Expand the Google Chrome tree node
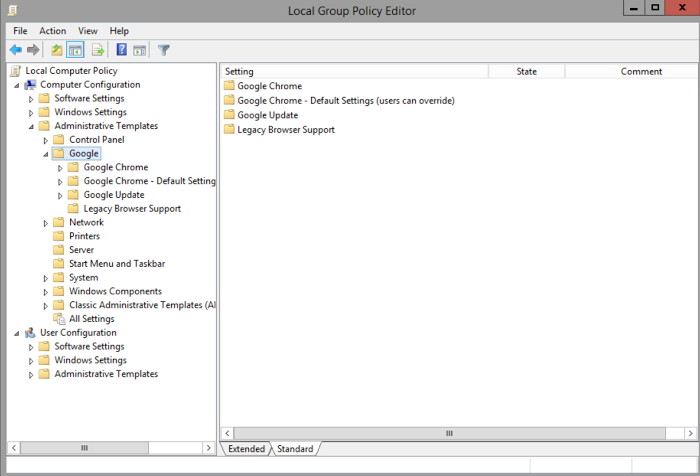 coord(60,168)
